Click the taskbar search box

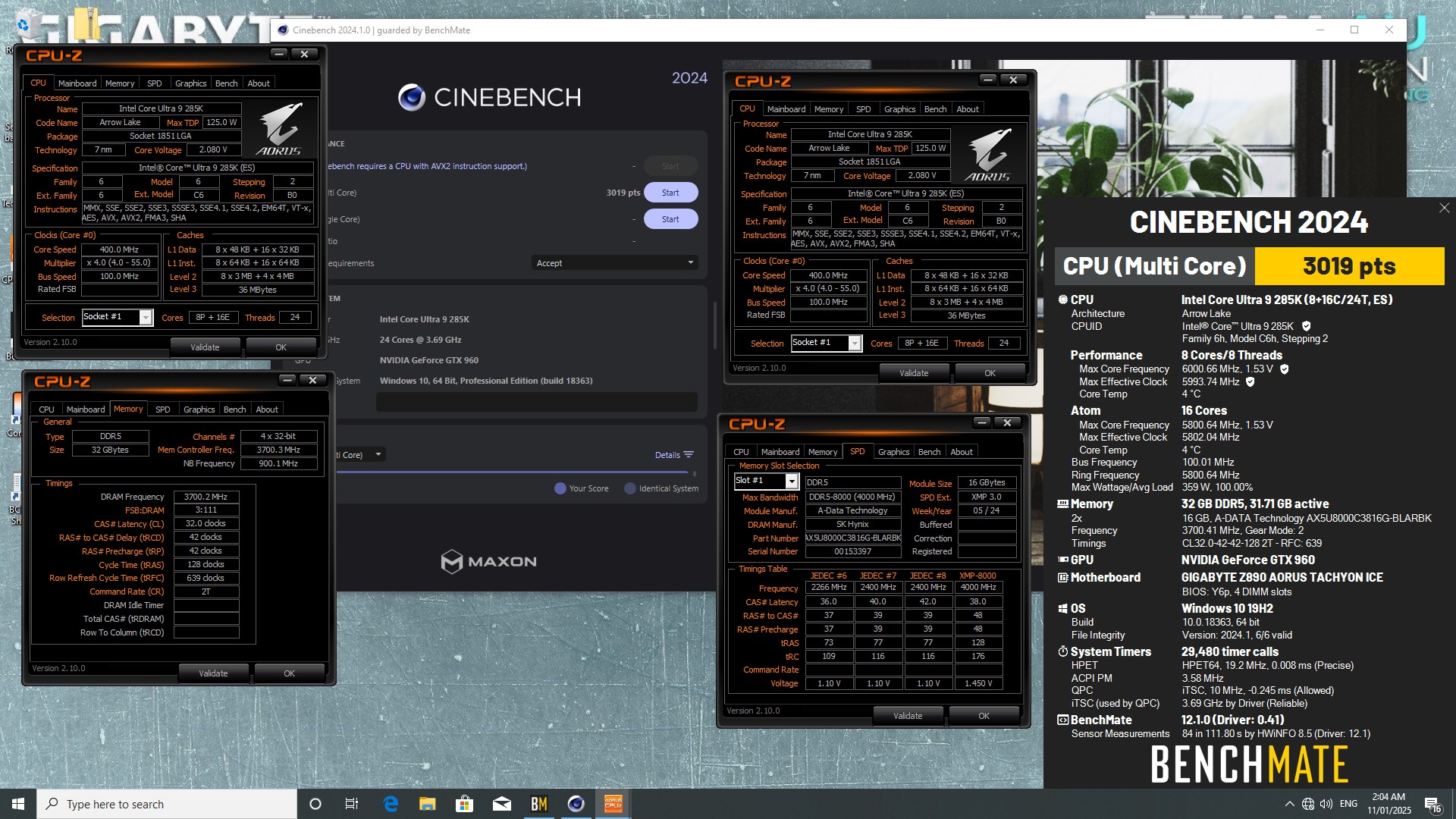(x=167, y=804)
